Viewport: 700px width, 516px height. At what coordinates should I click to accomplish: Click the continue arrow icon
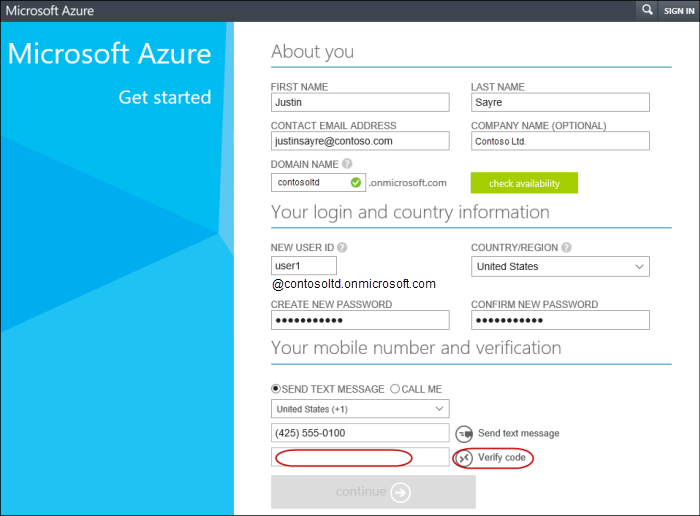400,492
